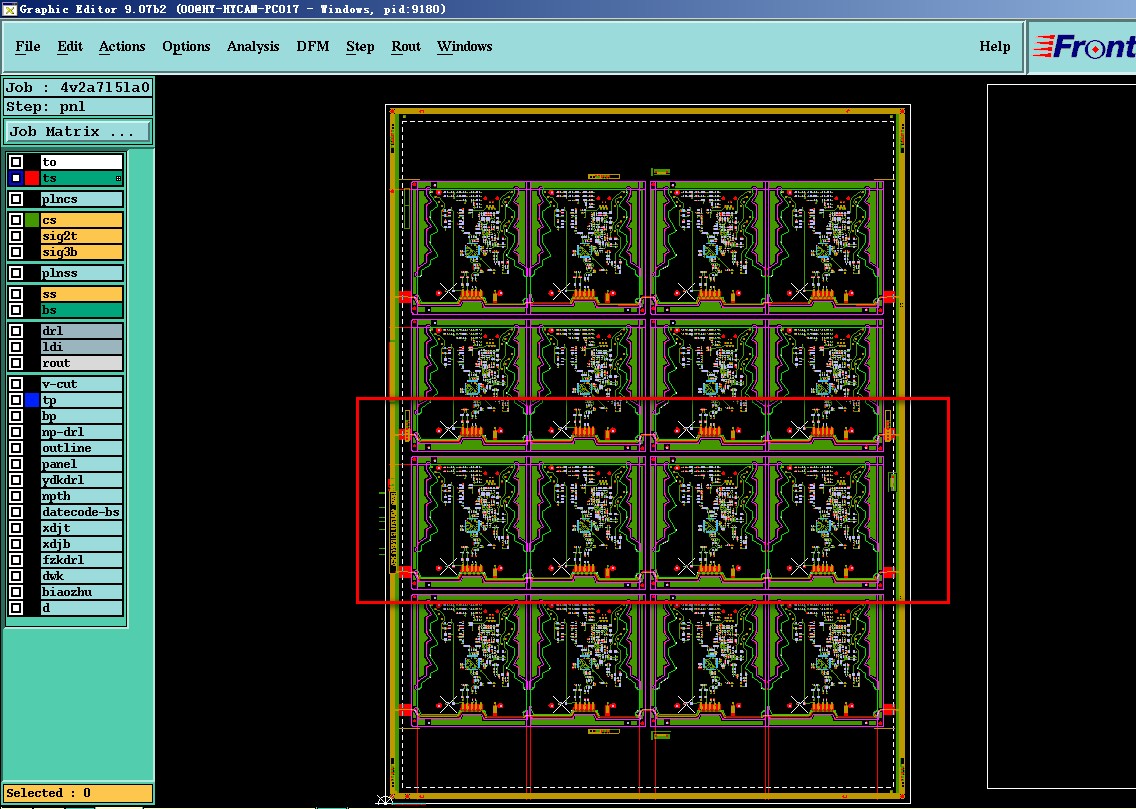Select the plnss layer name
Viewport: 1136px width, 809px height.
coord(81,273)
